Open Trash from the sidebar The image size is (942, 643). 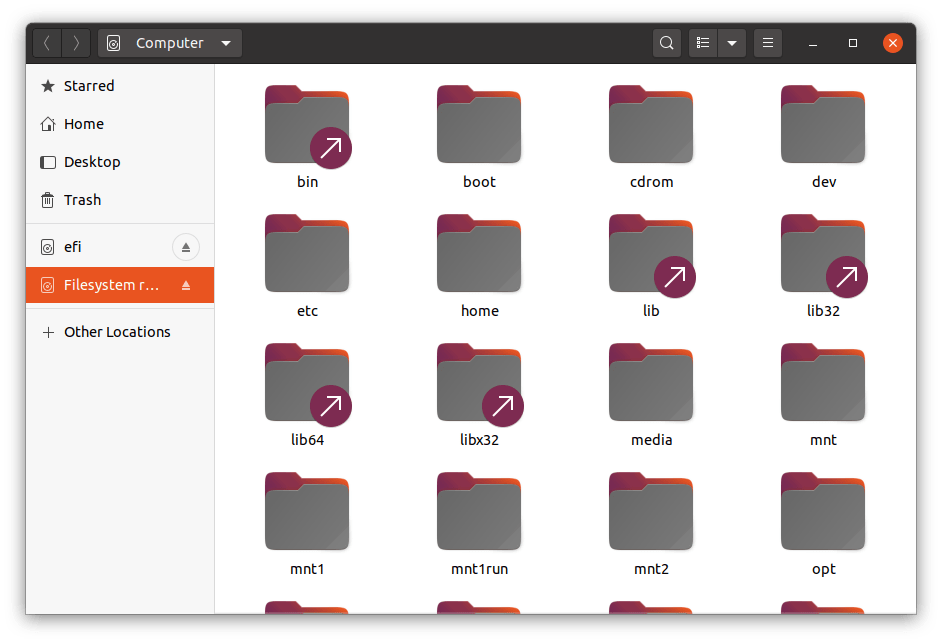click(x=82, y=200)
